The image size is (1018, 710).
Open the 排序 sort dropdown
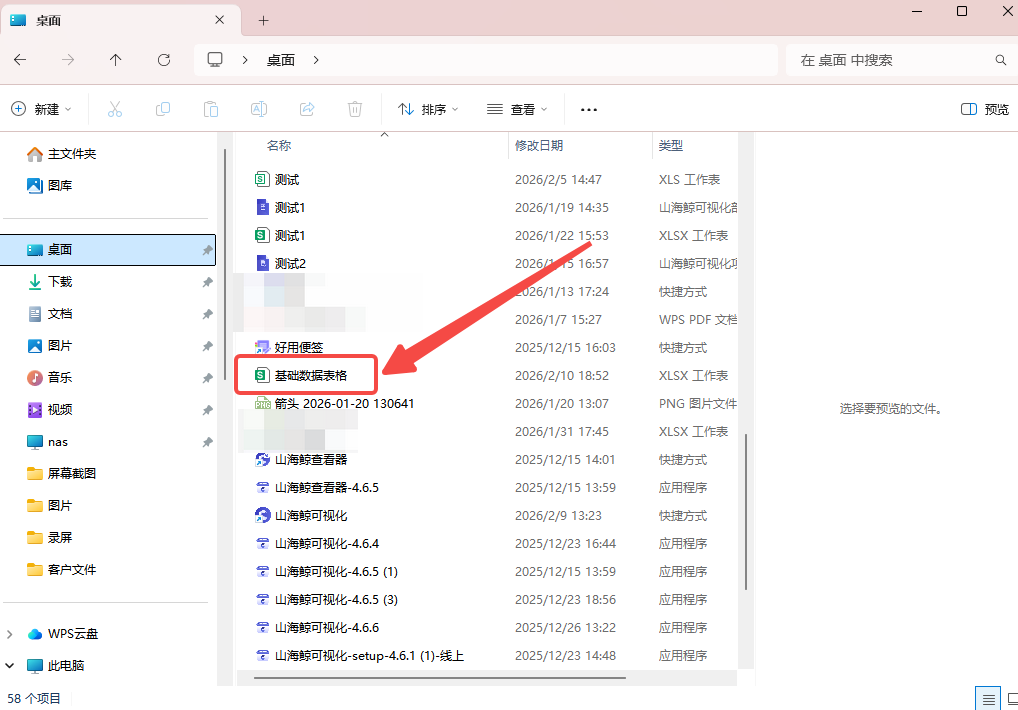(x=428, y=109)
